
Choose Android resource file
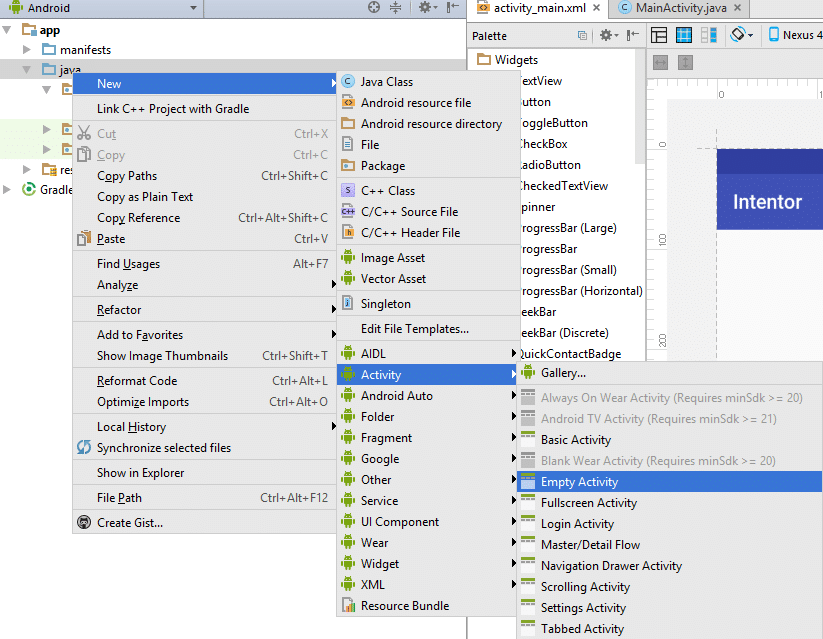[x=428, y=103]
